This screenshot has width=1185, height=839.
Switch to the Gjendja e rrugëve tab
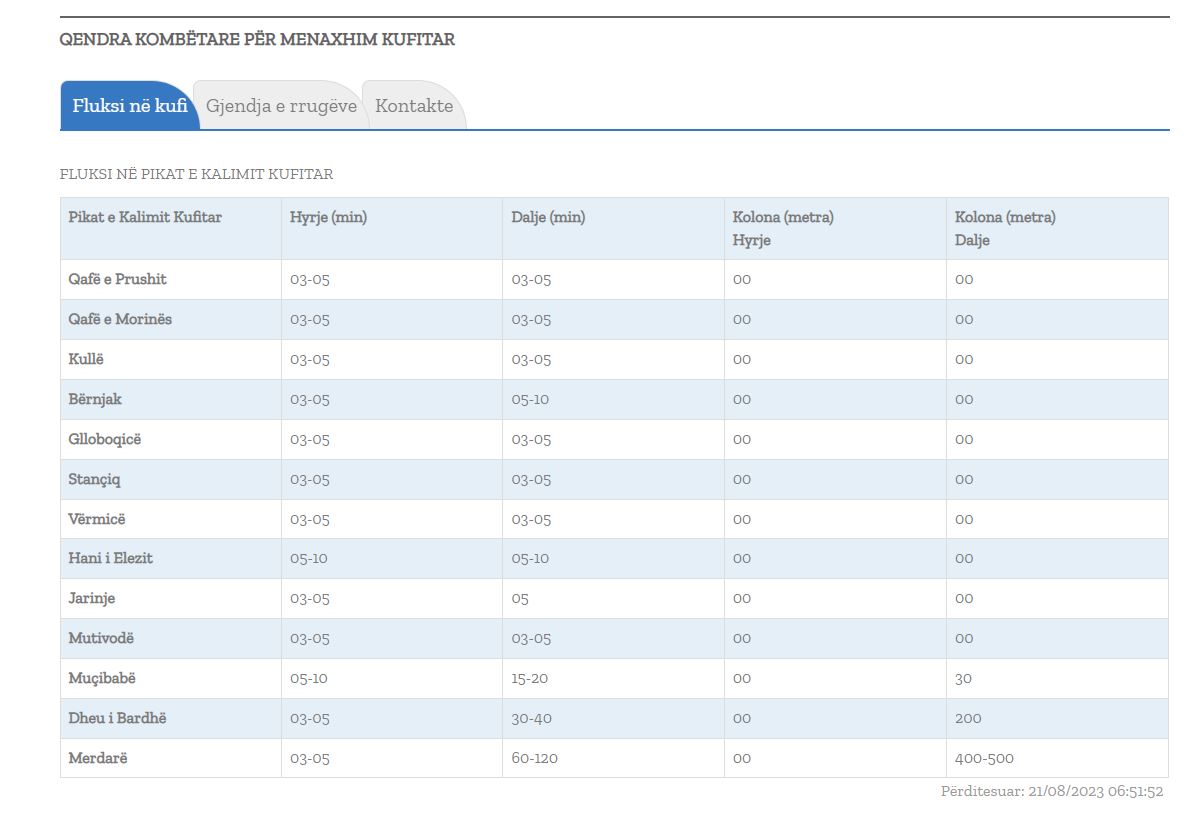click(x=281, y=106)
